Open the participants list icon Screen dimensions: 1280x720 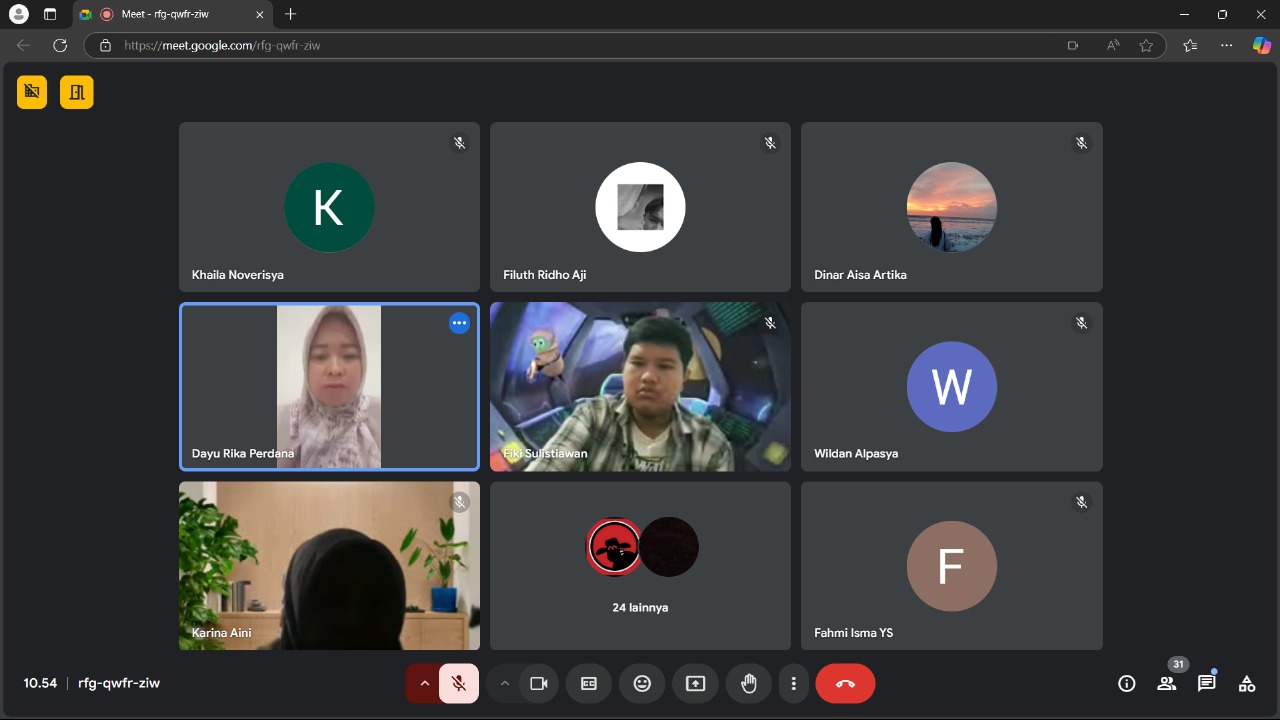[x=1166, y=684]
